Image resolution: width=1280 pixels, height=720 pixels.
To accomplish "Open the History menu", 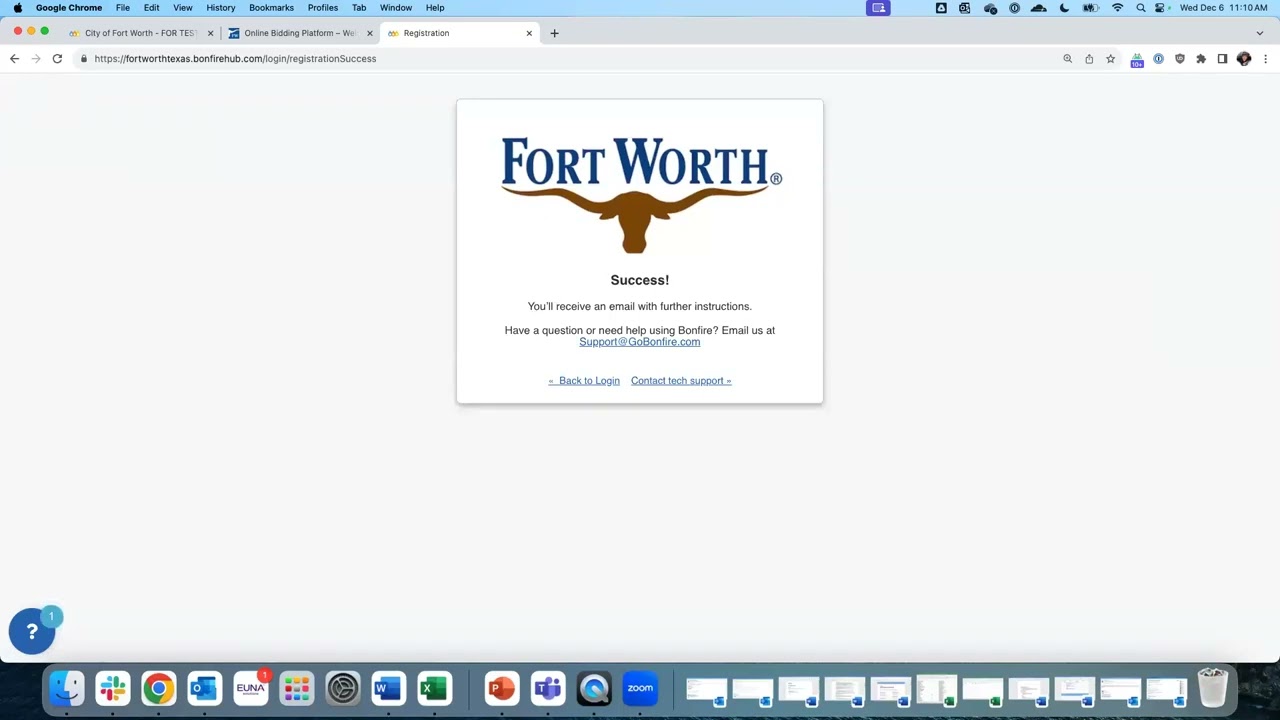I will point(221,8).
